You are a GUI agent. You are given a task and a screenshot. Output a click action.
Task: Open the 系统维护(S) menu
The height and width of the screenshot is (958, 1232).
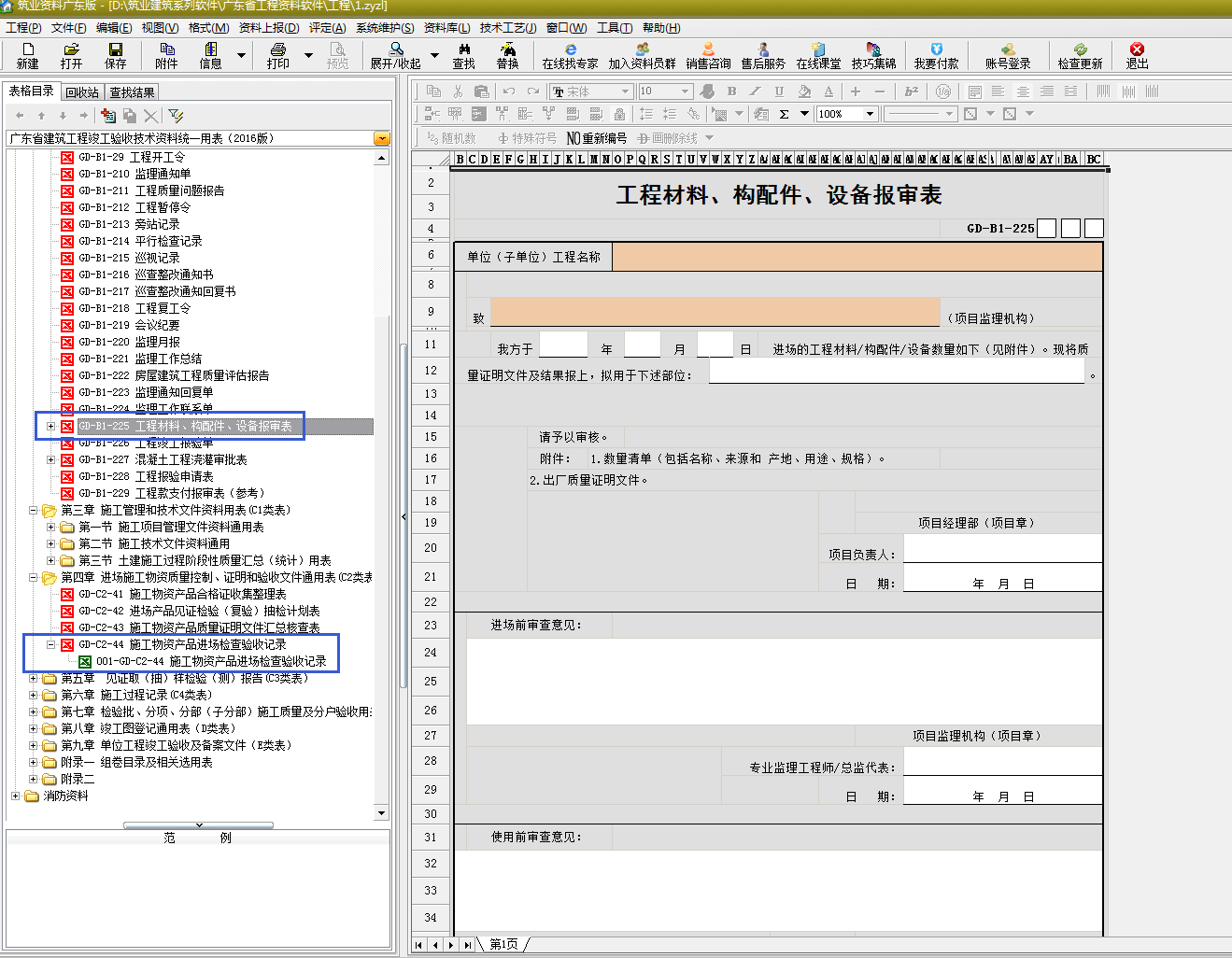click(x=385, y=28)
